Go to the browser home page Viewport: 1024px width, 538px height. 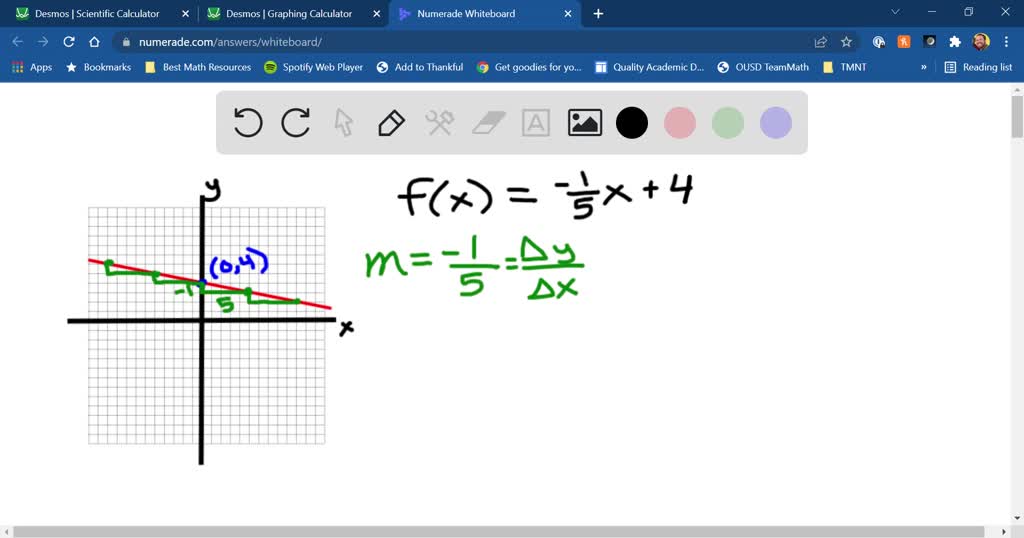pos(94,42)
